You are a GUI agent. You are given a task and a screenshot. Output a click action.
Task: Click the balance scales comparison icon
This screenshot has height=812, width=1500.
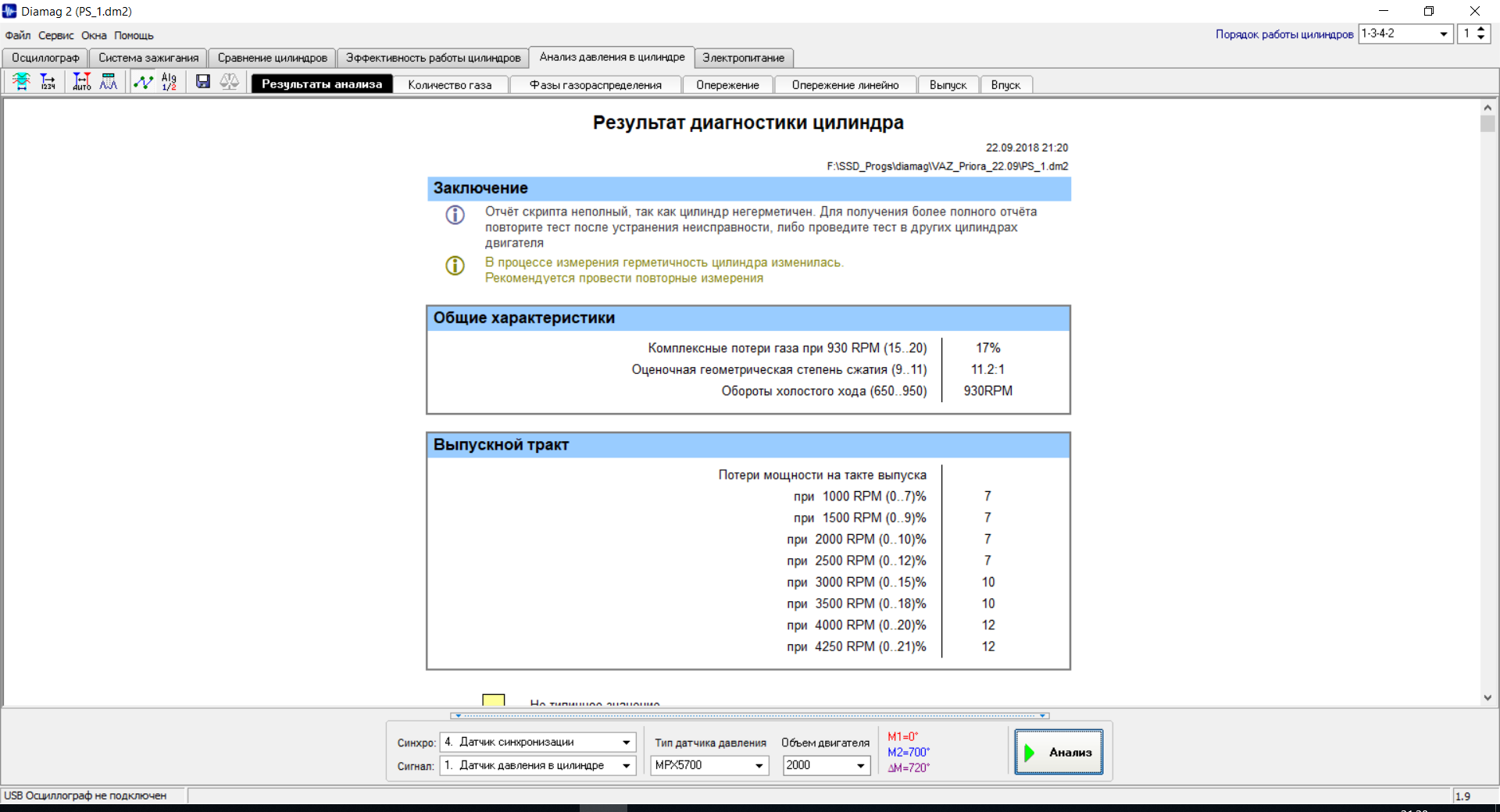pyautogui.click(x=229, y=81)
